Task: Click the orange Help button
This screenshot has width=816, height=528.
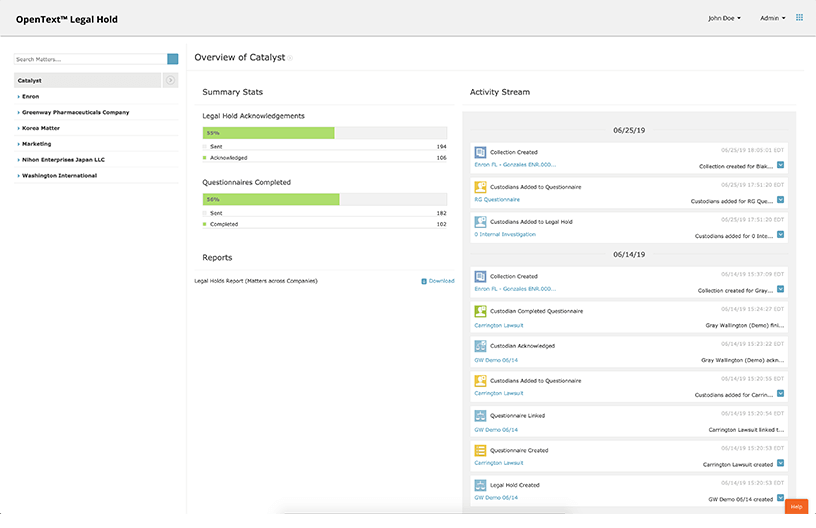Action: [796, 507]
